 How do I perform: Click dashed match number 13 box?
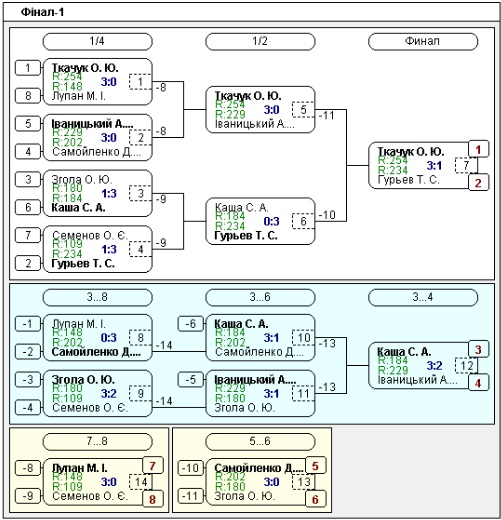(303, 482)
